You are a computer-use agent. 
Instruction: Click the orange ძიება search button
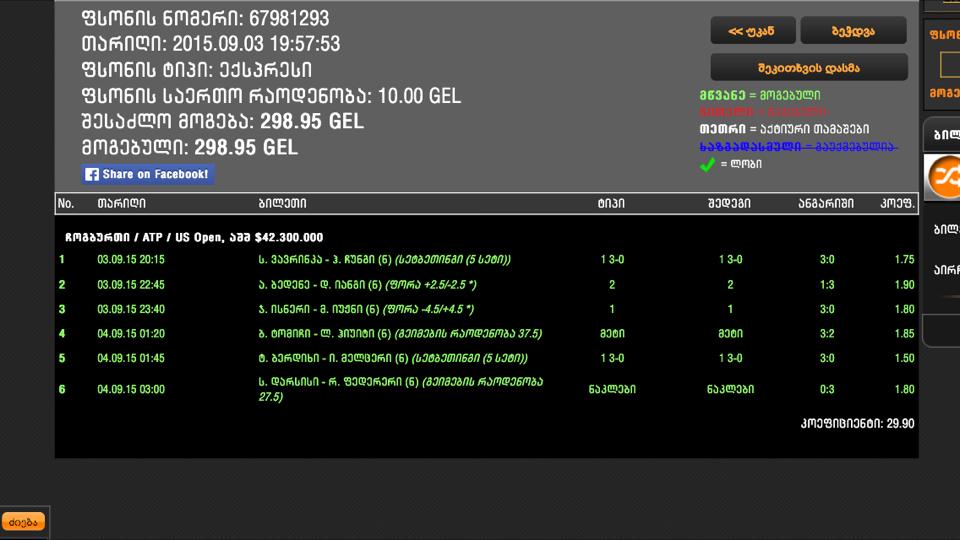coord(23,522)
